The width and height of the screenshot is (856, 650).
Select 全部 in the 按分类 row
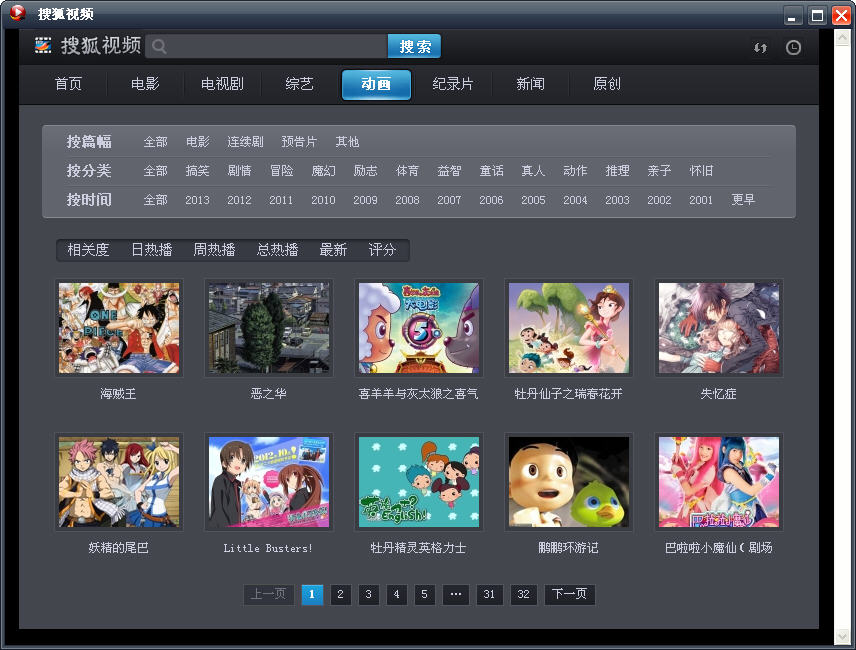156,171
